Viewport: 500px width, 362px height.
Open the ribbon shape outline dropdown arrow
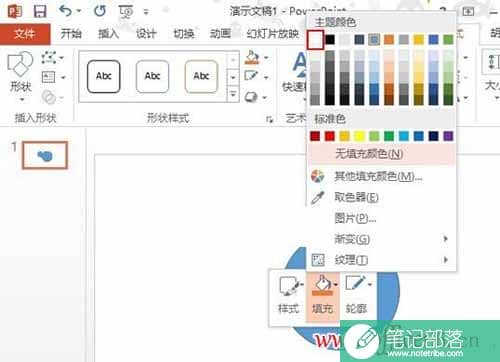(266, 78)
